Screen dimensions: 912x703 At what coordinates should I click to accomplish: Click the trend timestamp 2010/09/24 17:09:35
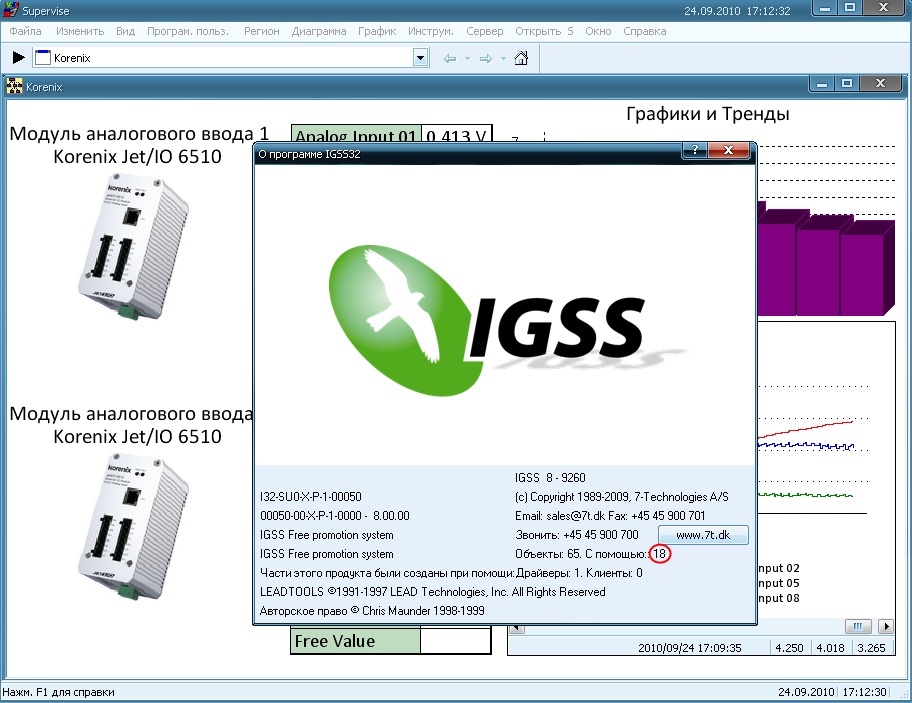689,648
